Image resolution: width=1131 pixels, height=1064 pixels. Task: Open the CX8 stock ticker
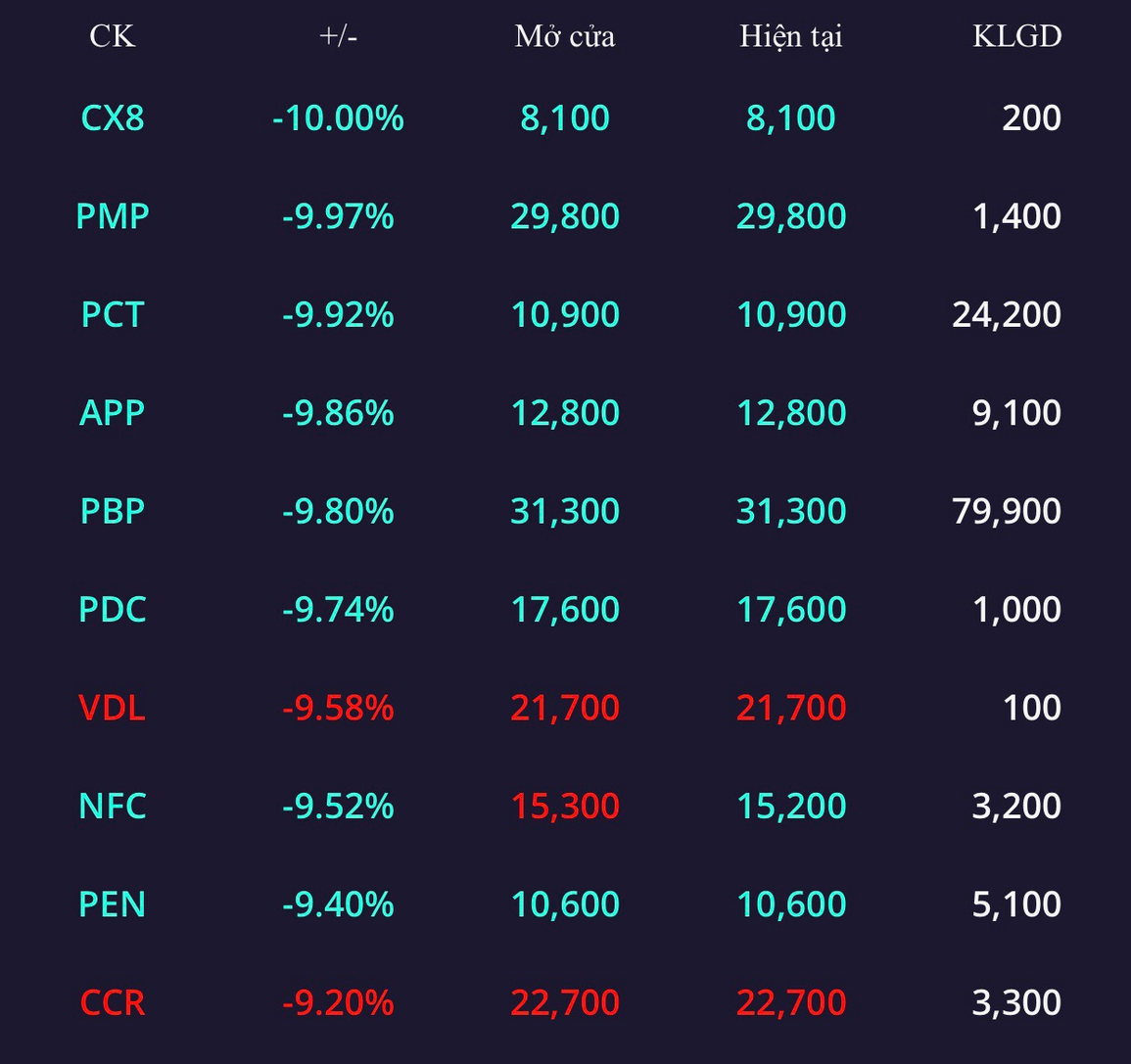pyautogui.click(x=113, y=117)
